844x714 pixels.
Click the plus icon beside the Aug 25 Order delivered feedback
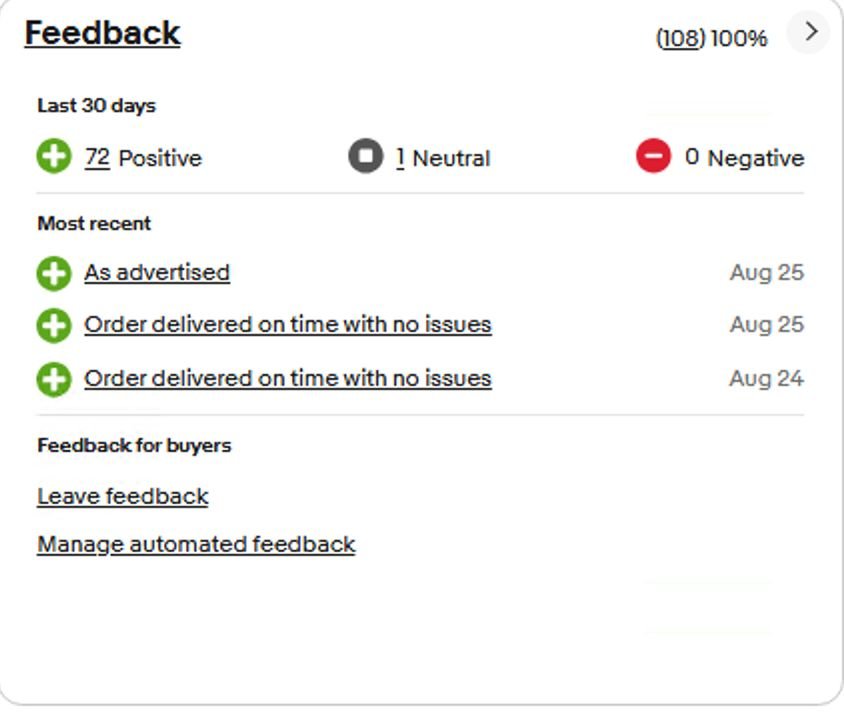pos(54,326)
